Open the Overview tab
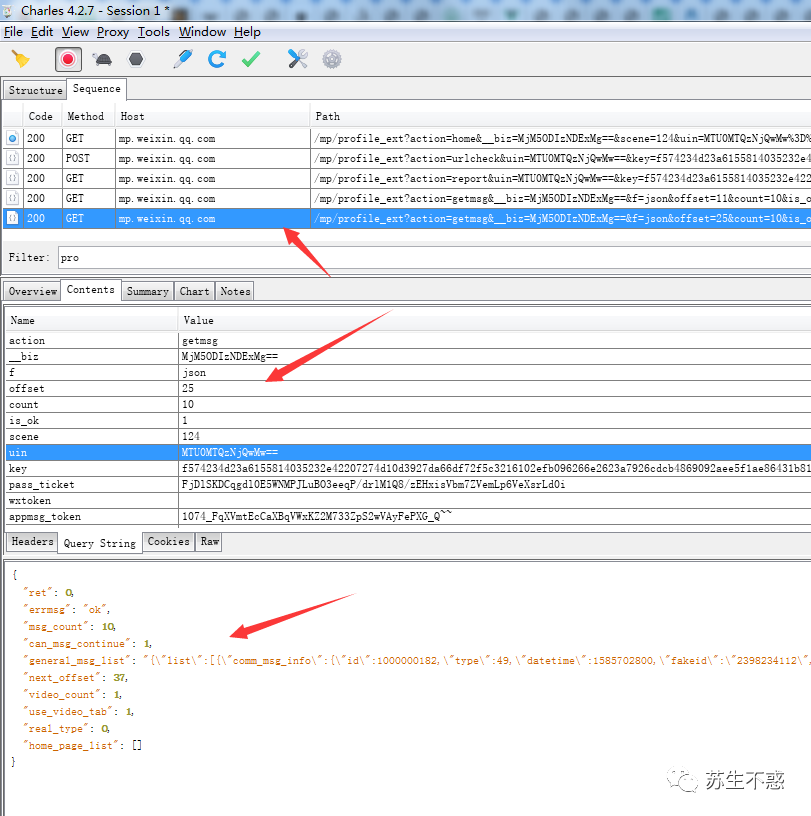 click(x=32, y=291)
